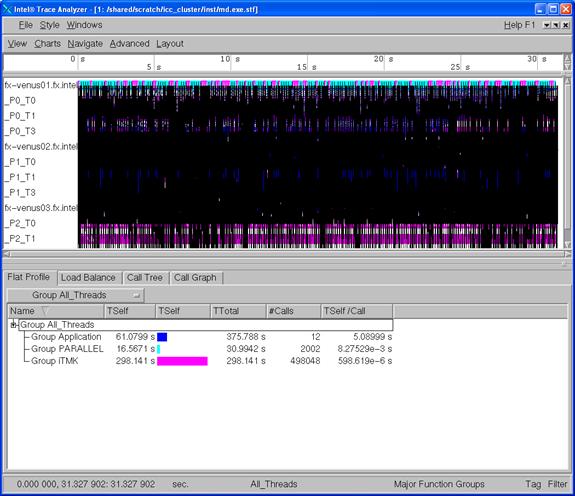This screenshot has width=575, height=496.
Task: Collapse the Group All_Threads tree node
Action: tap(14, 325)
